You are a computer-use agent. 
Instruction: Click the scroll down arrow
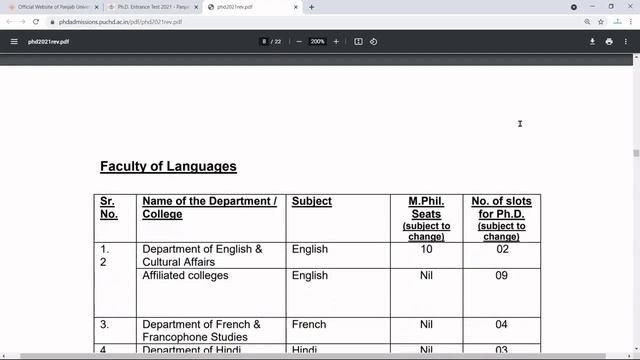click(x=636, y=349)
